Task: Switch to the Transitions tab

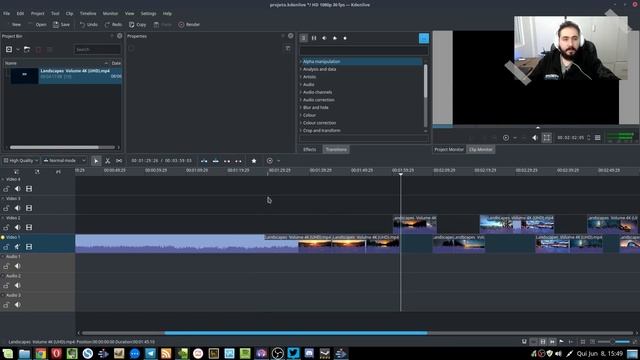Action: [x=336, y=149]
